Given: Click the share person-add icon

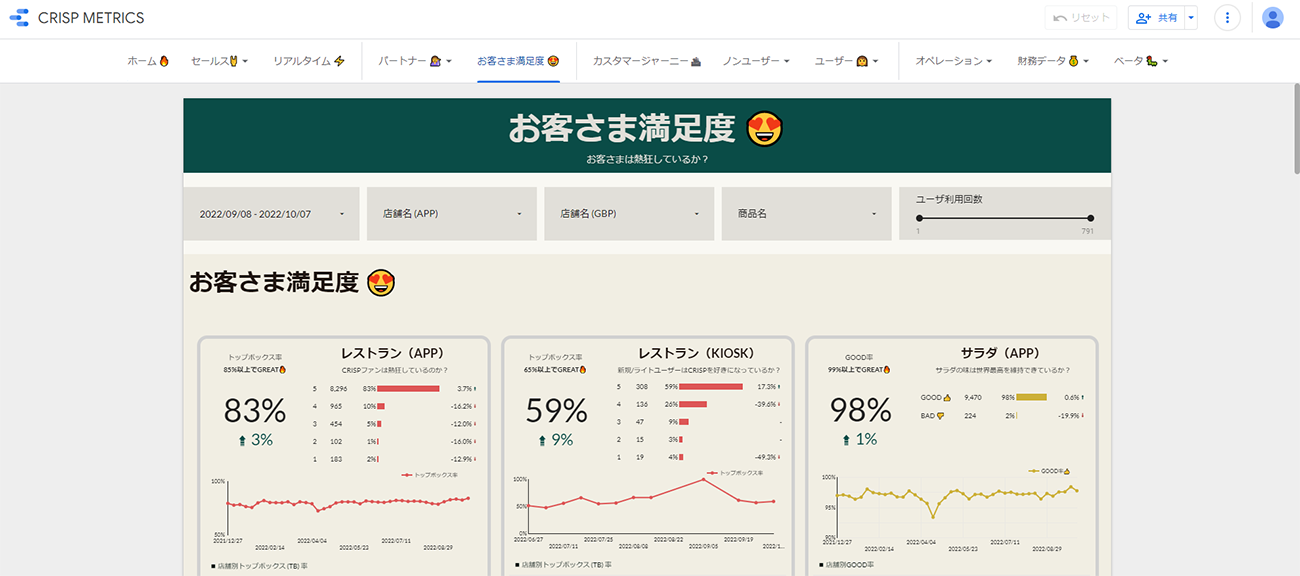Looking at the screenshot, I should click(1144, 18).
